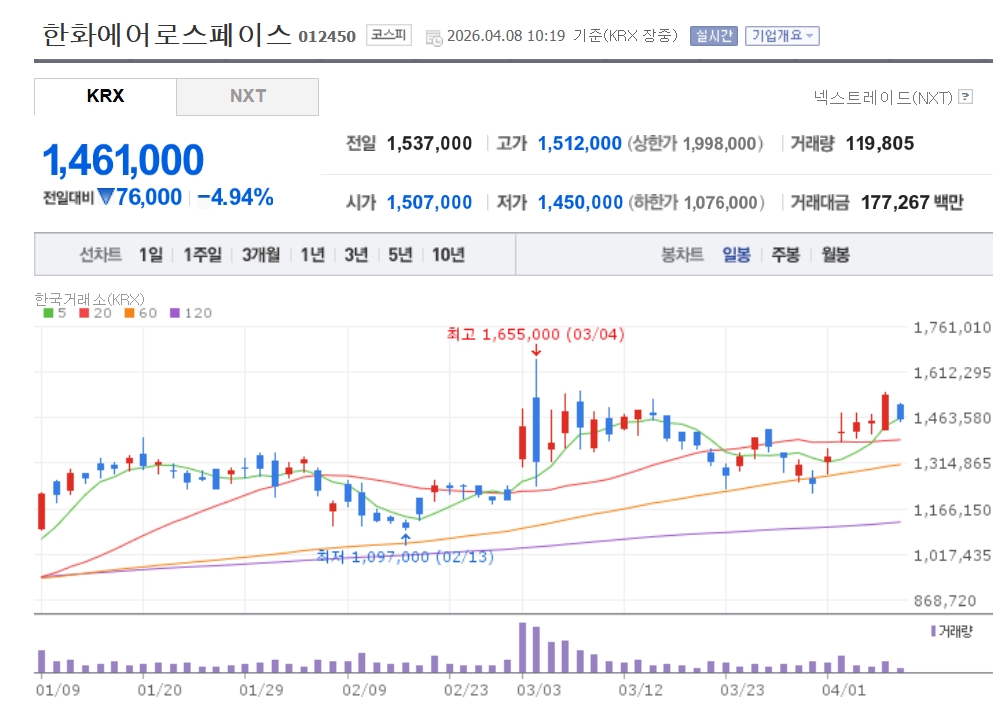Click the 최저 1,097,000 (02/13) annotation
The height and width of the screenshot is (710, 993).
click(405, 557)
